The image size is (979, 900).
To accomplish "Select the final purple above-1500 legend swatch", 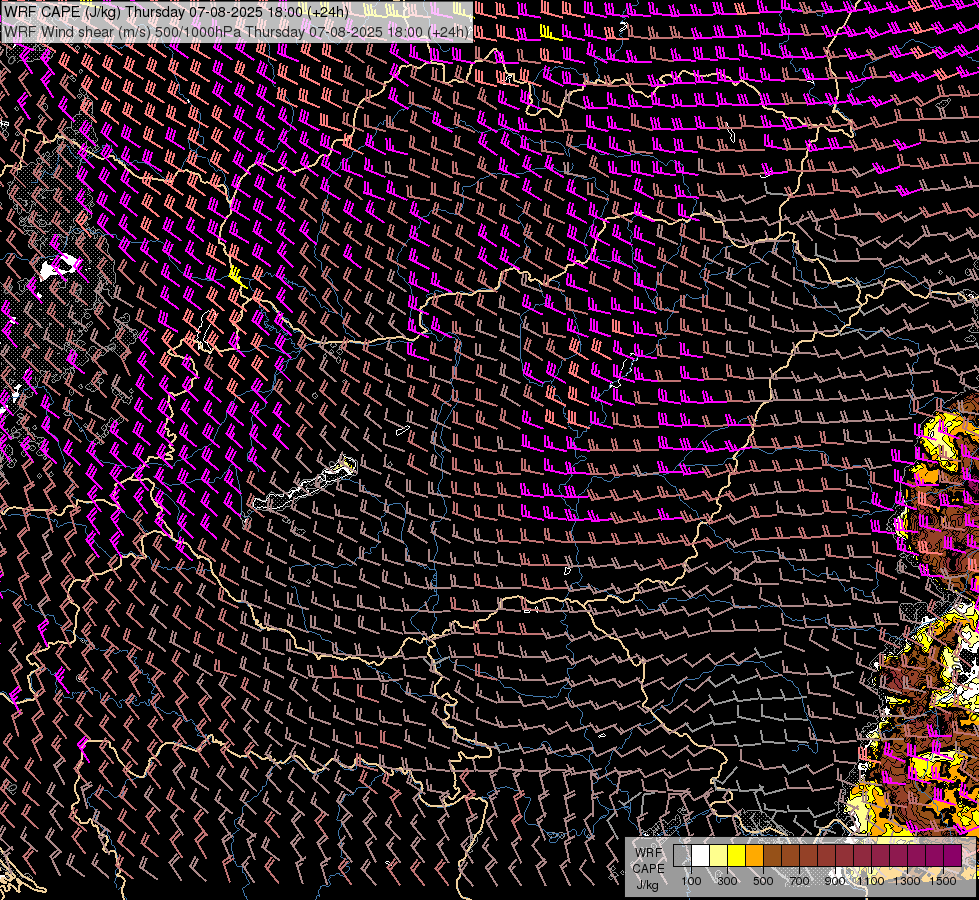I will 953,855.
